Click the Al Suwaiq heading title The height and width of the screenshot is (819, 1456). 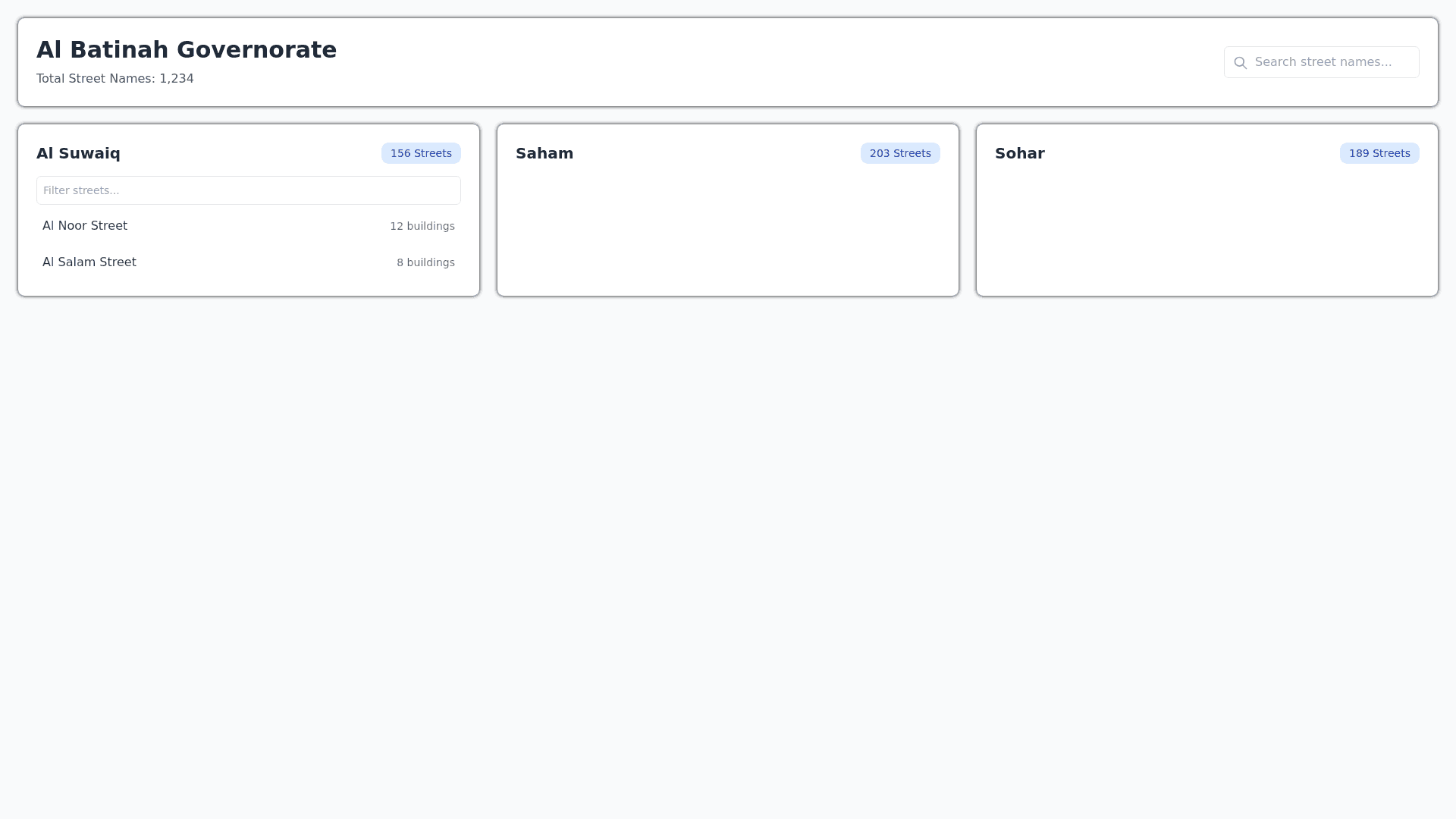pos(78,153)
